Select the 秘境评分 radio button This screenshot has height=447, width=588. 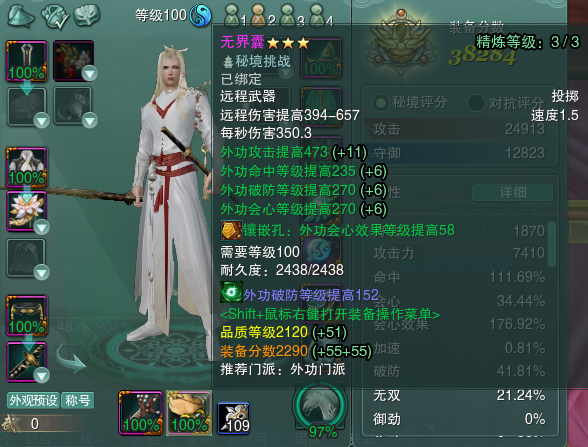pyautogui.click(x=381, y=102)
